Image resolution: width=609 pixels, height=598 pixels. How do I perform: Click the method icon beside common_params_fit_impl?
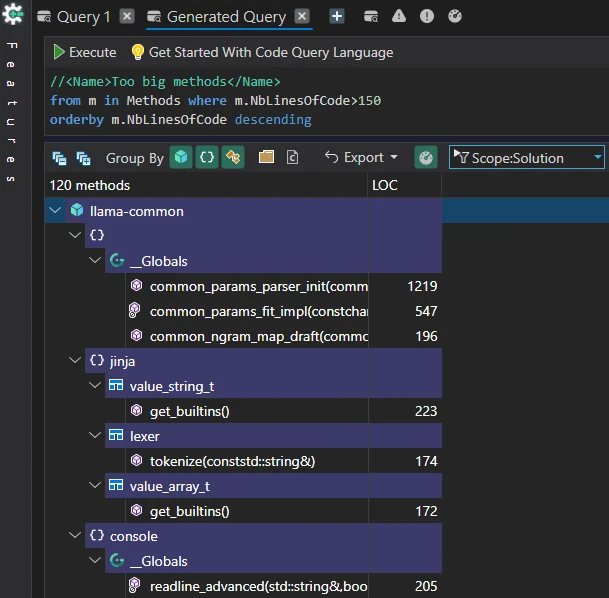tap(134, 310)
